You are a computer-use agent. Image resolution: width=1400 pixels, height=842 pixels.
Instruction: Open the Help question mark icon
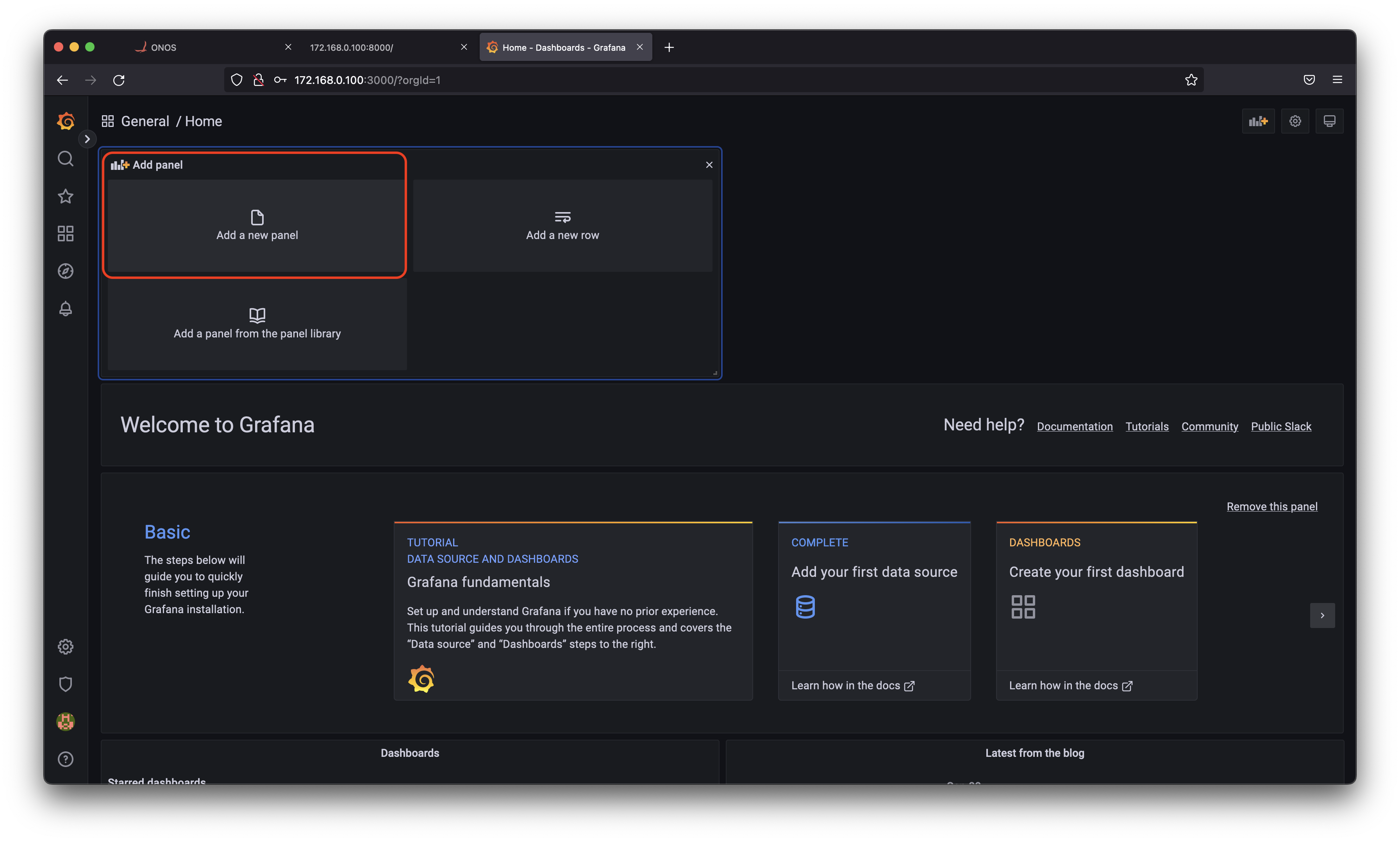[x=66, y=759]
